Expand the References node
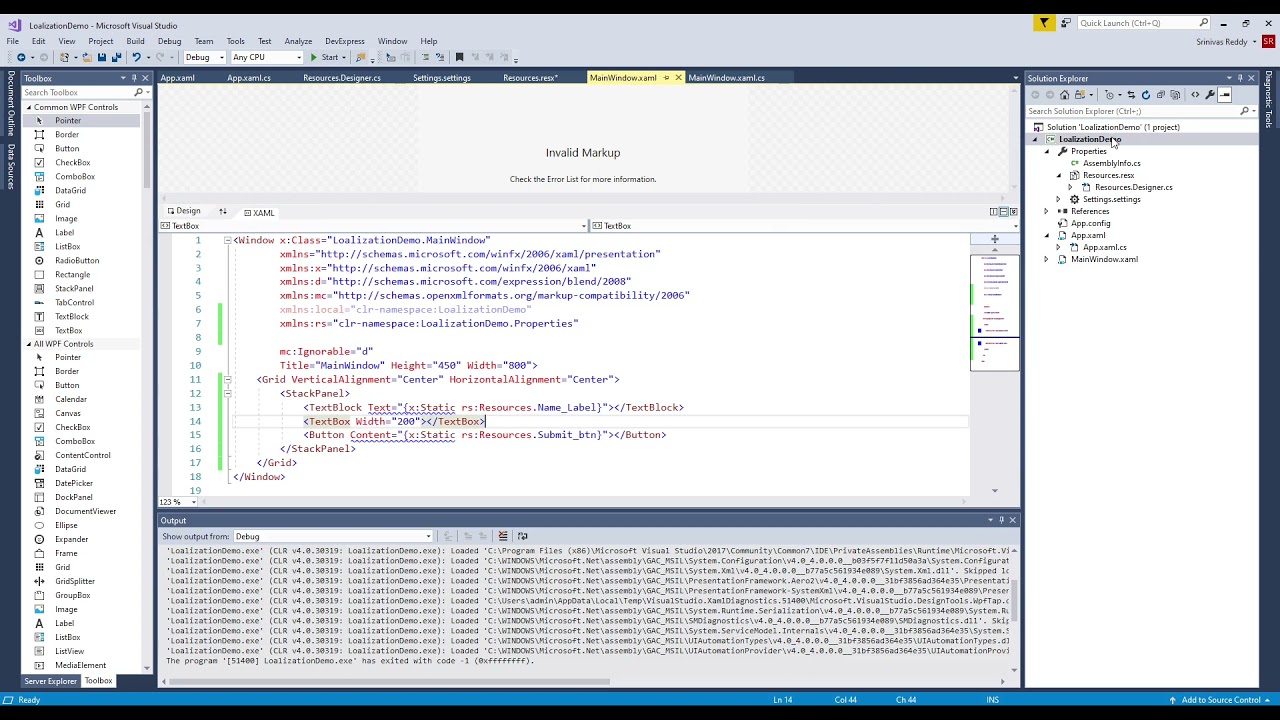This screenshot has height=720, width=1280. pos(1047,212)
